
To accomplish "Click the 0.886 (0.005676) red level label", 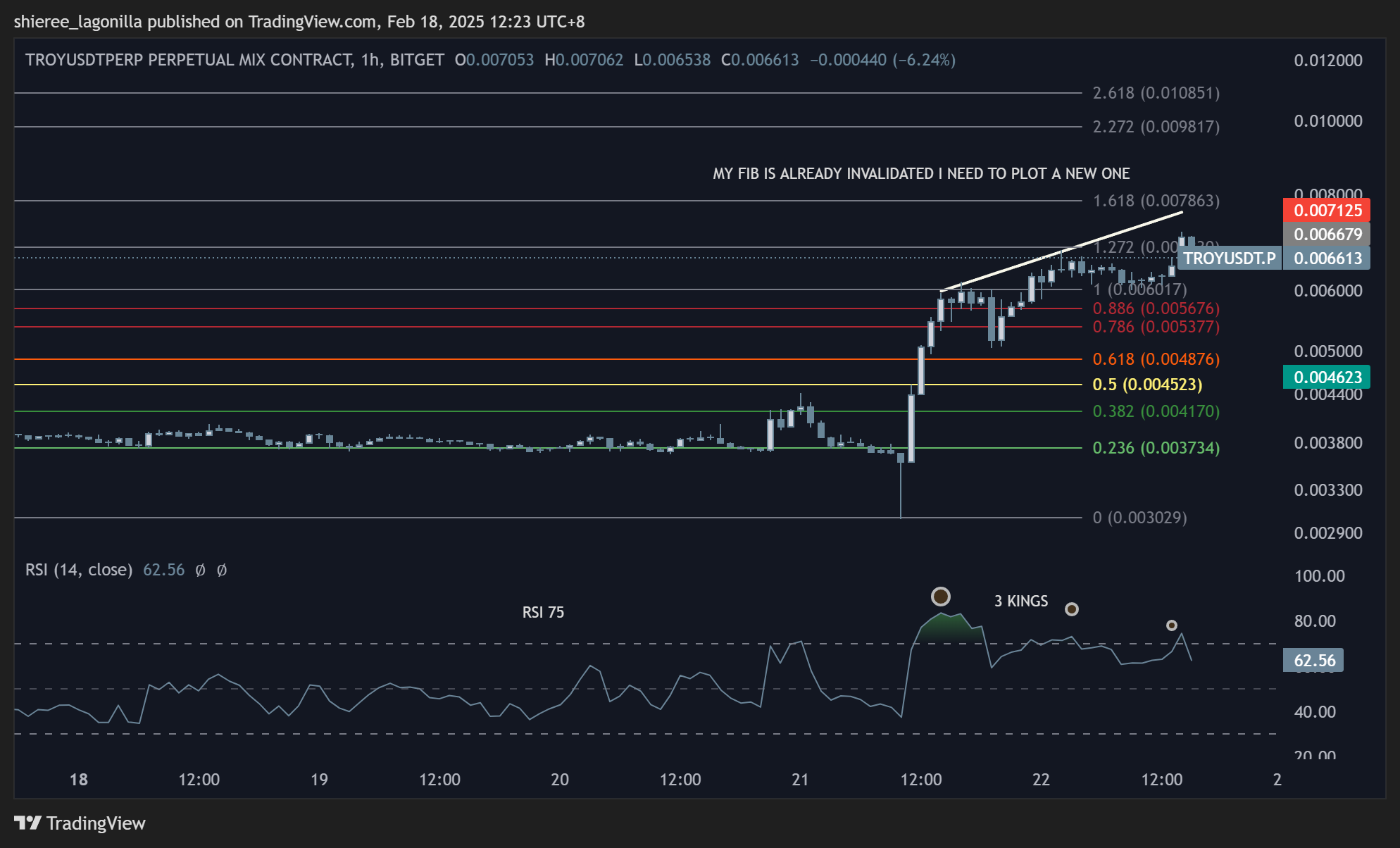I will 1156,308.
